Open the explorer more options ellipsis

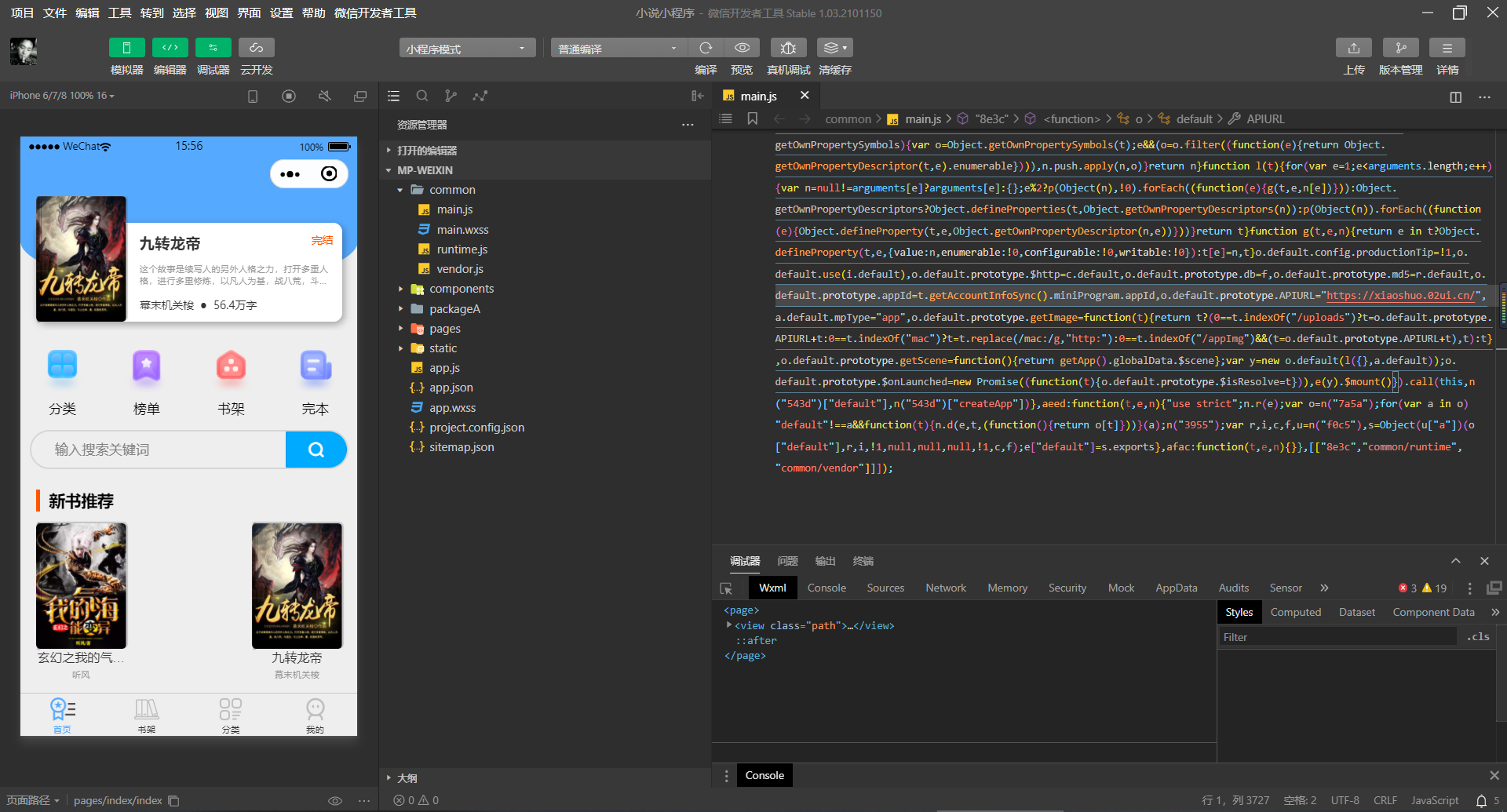click(x=688, y=125)
